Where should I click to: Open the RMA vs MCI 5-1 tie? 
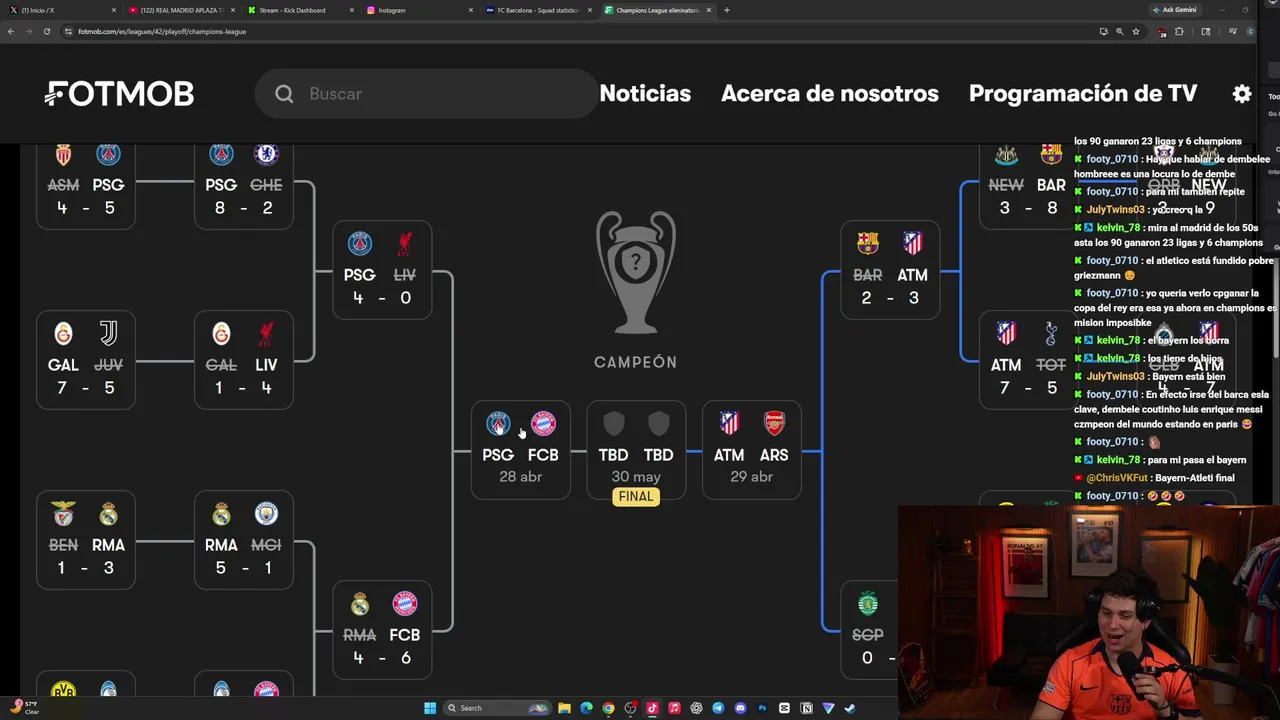[243, 540]
